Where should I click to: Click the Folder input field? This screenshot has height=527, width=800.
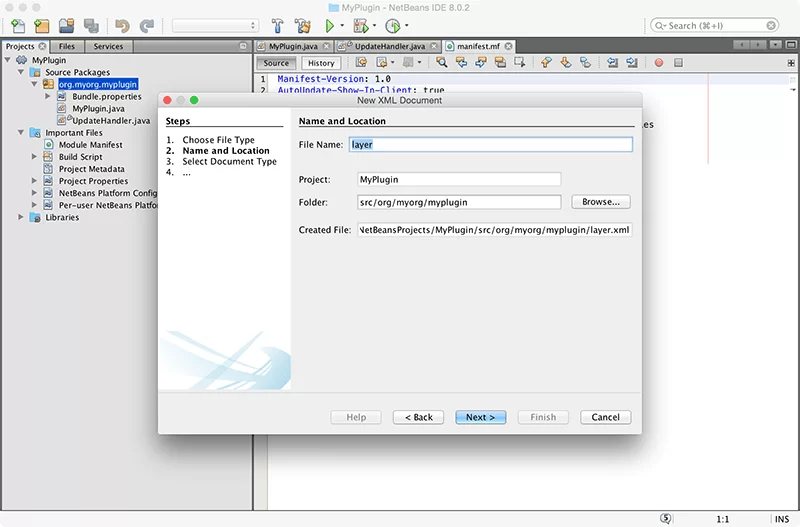coord(459,202)
